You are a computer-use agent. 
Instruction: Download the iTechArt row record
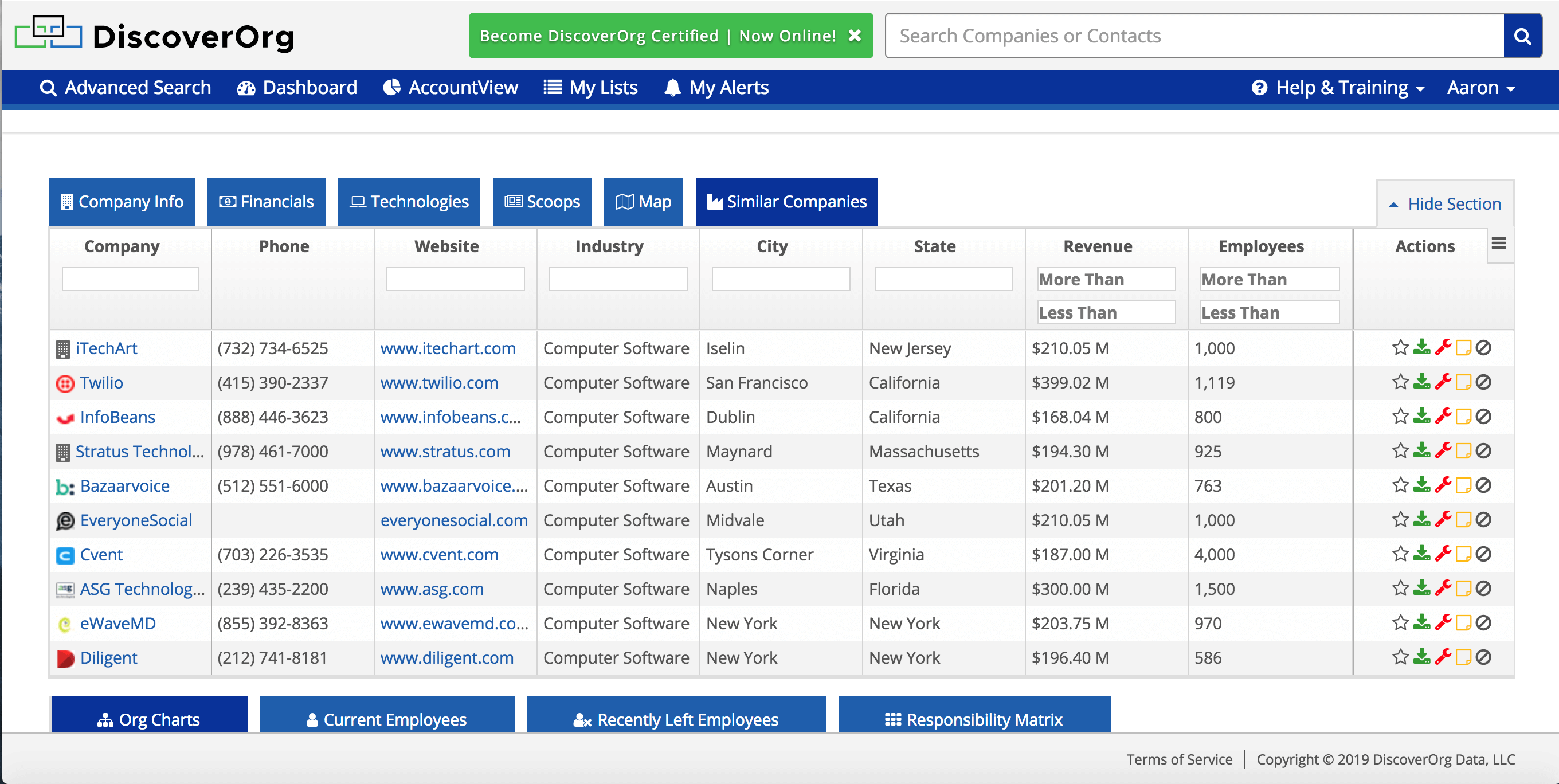pos(1421,347)
